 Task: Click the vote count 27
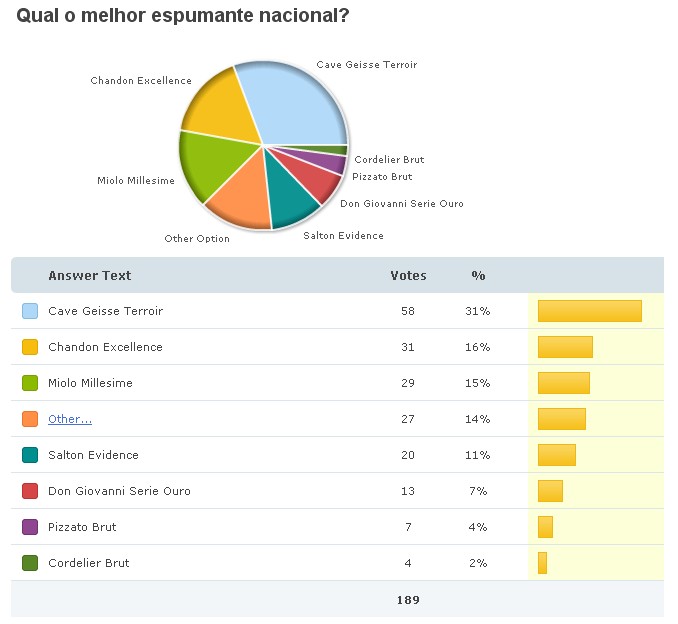click(408, 419)
